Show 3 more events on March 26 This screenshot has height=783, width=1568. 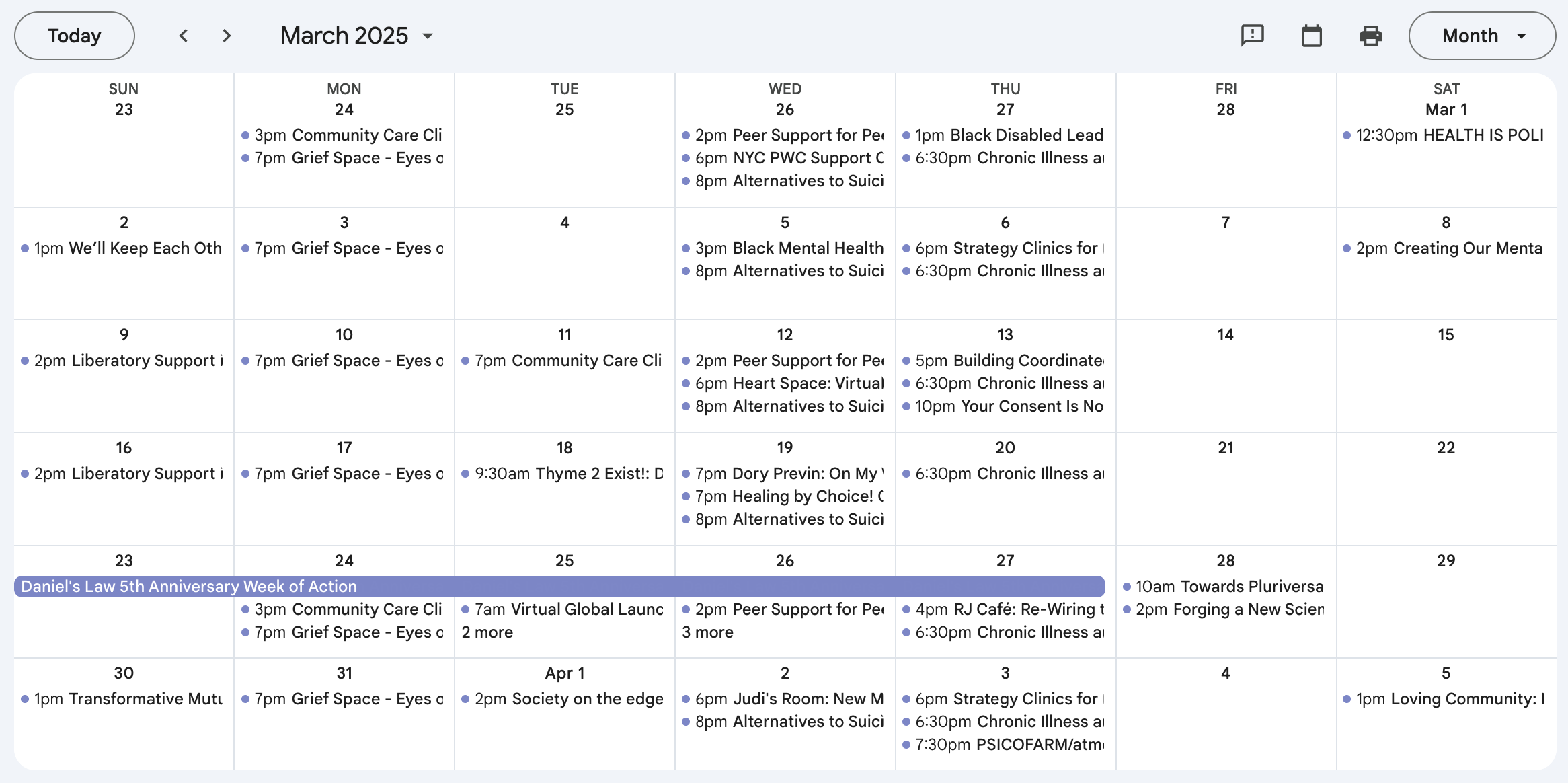[707, 632]
